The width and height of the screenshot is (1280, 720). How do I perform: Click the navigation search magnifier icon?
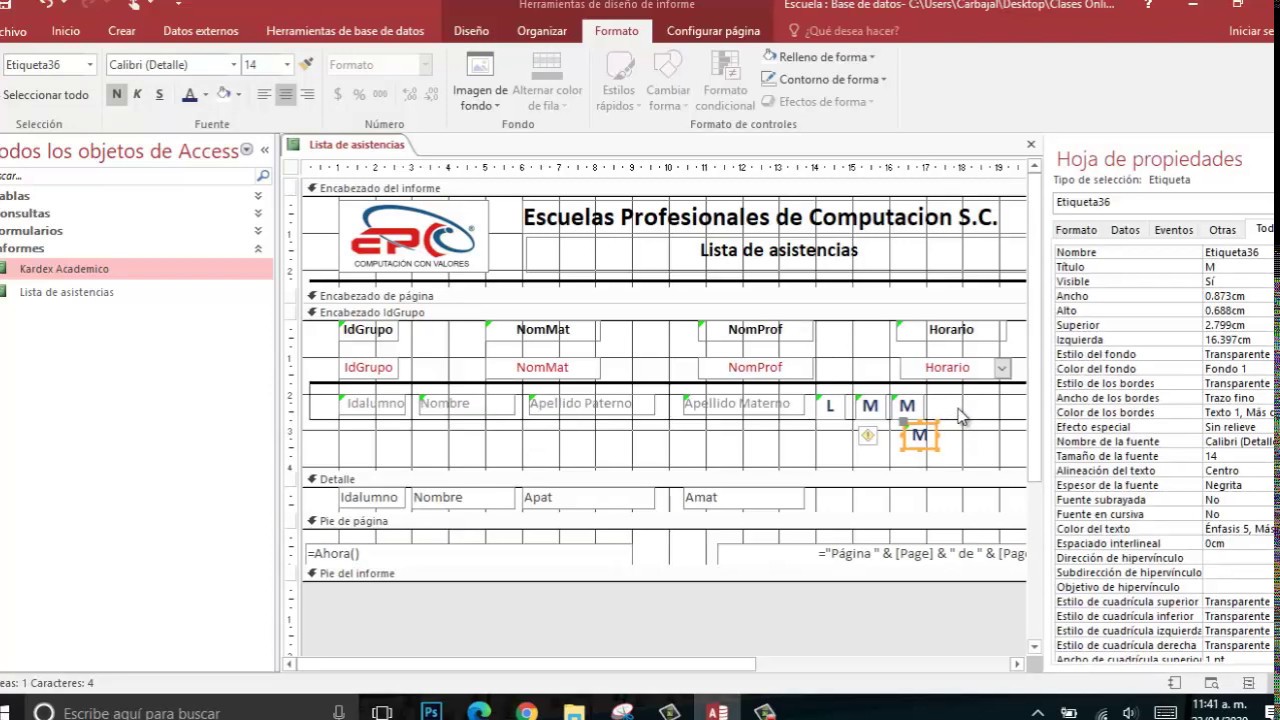tap(262, 175)
